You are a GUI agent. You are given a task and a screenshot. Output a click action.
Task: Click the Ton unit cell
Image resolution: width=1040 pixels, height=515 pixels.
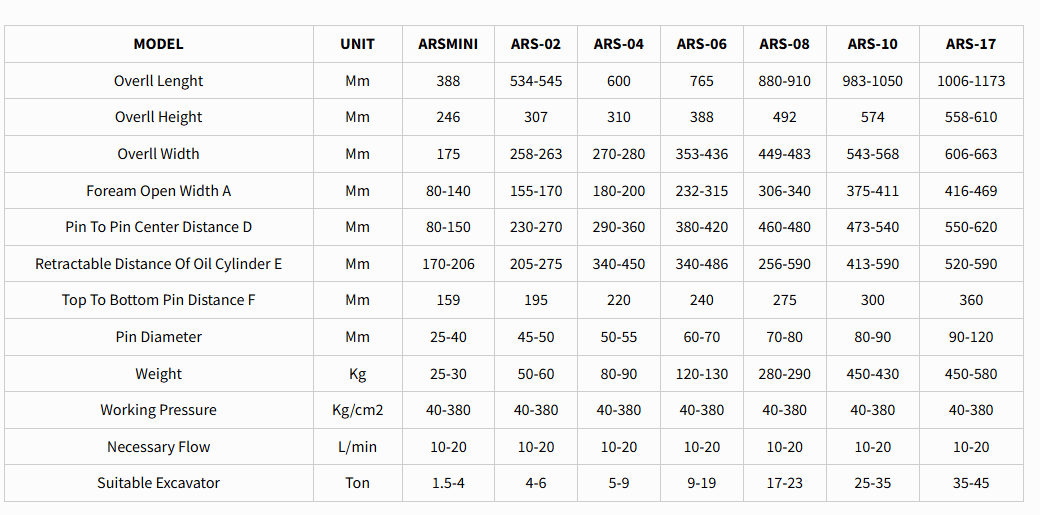pyautogui.click(x=357, y=483)
